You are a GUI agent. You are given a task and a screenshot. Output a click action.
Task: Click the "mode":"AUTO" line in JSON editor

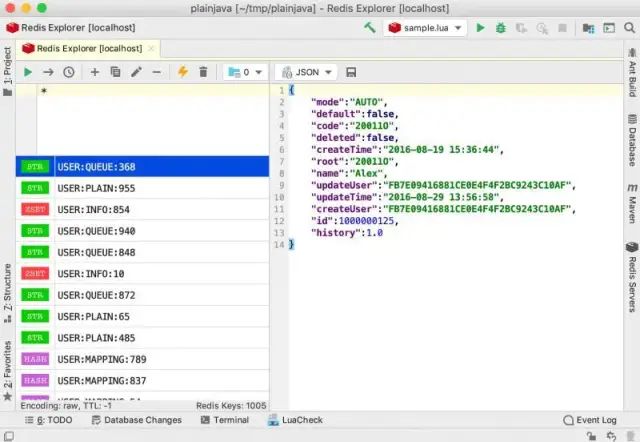coord(349,102)
